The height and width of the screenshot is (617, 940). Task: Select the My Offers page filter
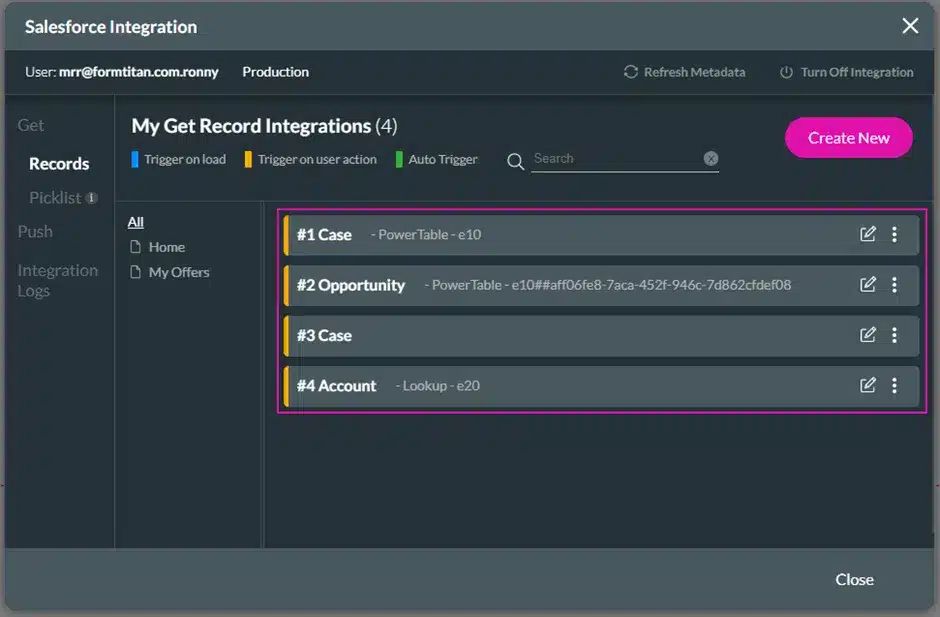[178, 272]
